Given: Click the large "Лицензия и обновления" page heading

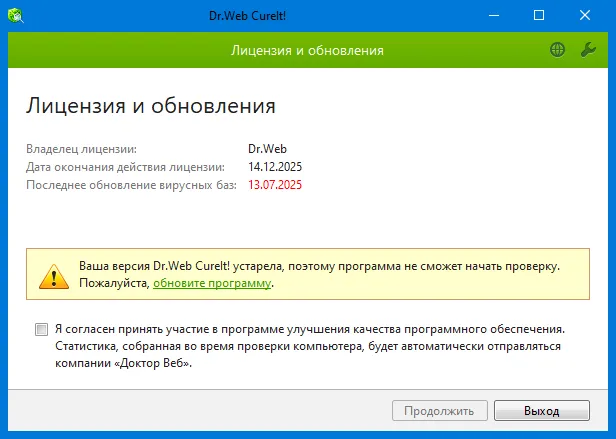Looking at the screenshot, I should coord(150,105).
